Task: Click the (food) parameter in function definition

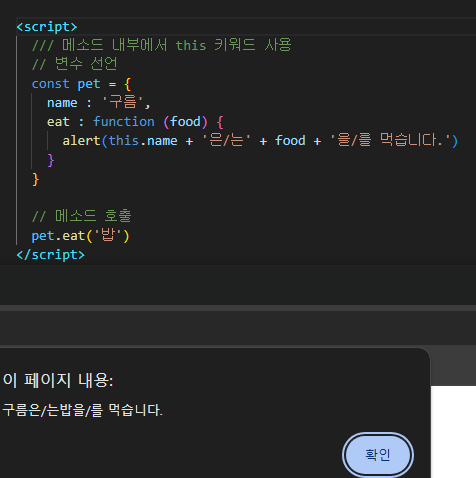Action: (185, 122)
